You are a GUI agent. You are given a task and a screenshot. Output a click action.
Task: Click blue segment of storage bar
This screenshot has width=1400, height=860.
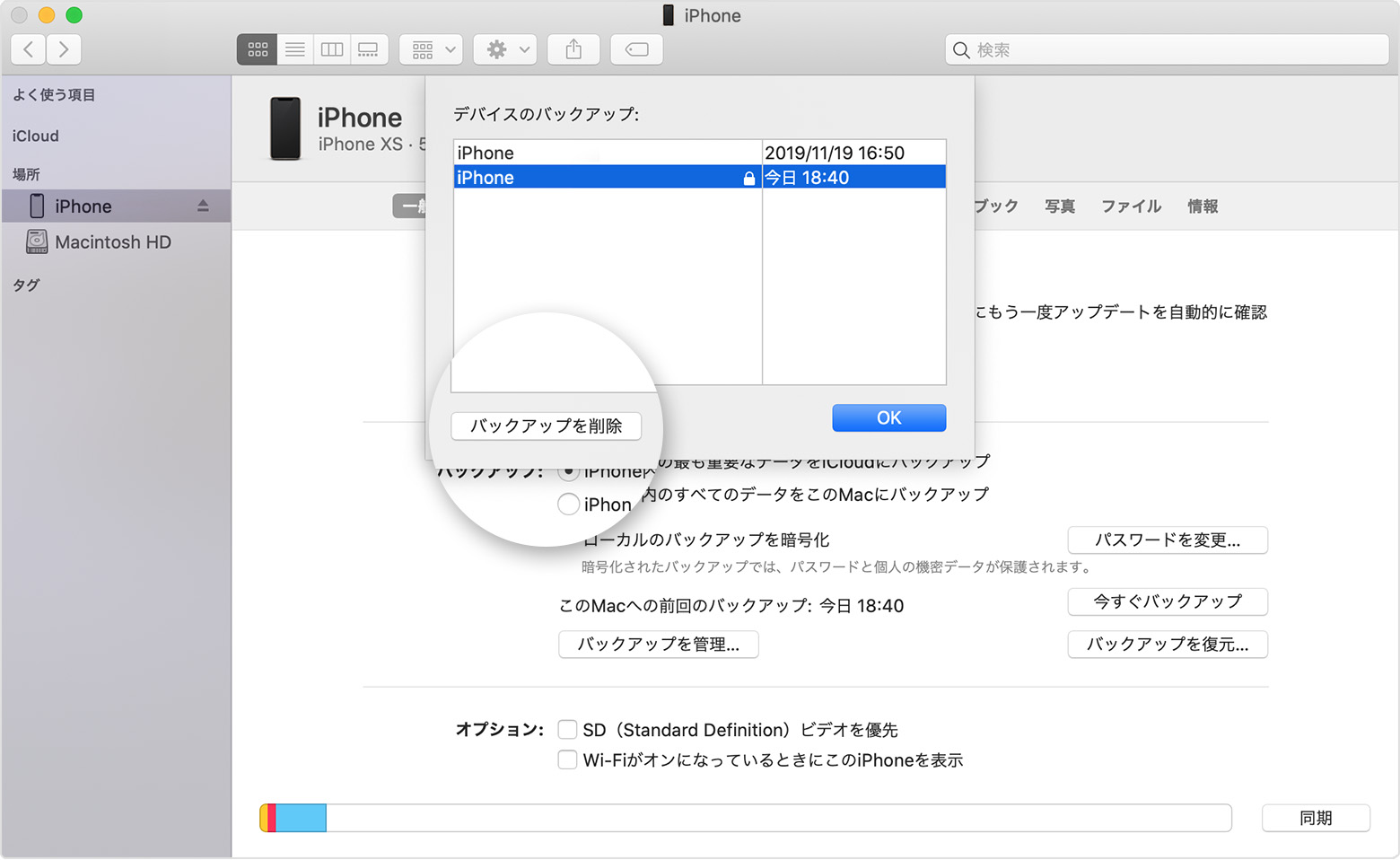(301, 818)
